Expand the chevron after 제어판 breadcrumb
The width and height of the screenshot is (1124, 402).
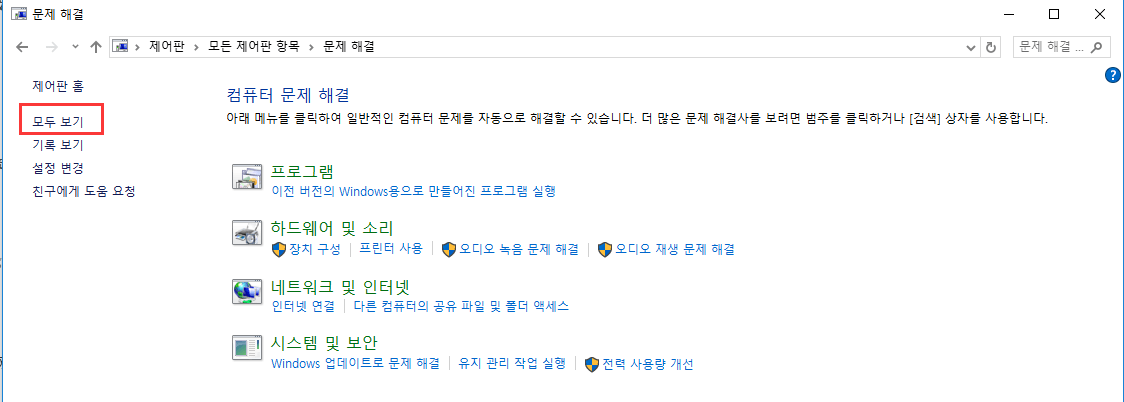coord(198,47)
